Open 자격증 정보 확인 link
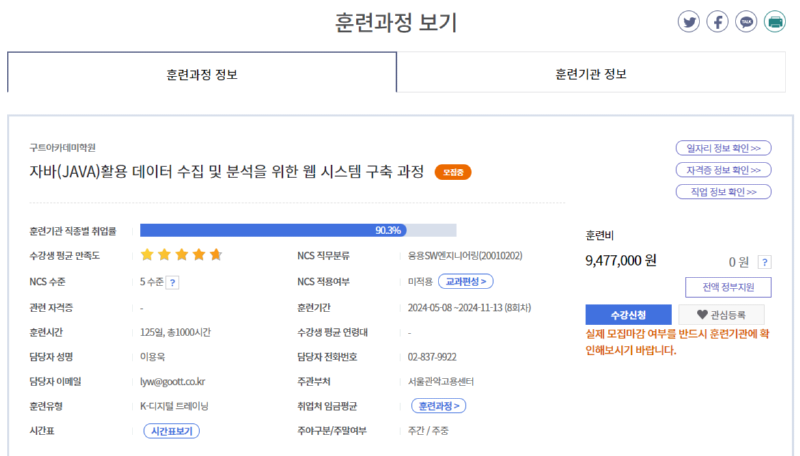800x456 pixels. [723, 170]
